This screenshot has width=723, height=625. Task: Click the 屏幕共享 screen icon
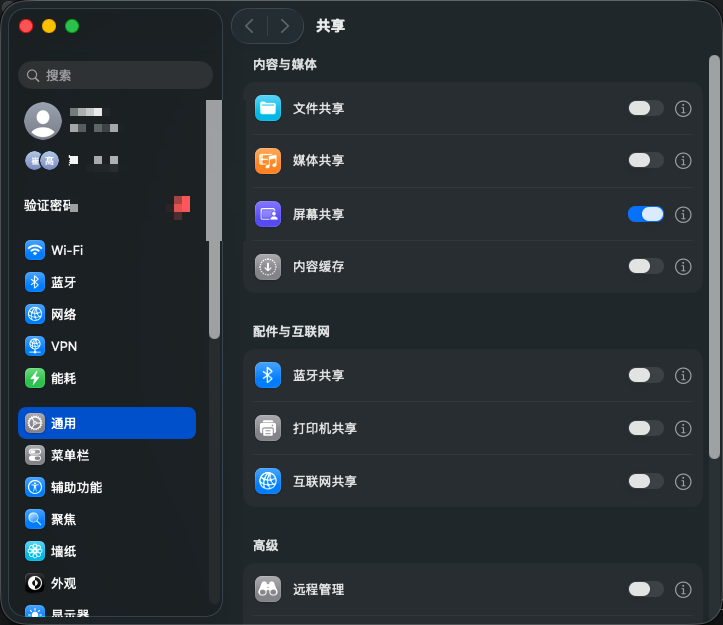[267, 214]
